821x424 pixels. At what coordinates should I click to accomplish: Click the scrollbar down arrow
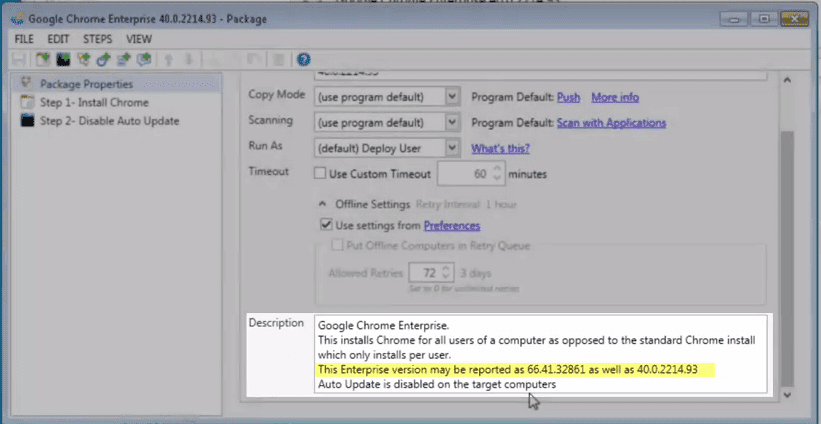(787, 395)
